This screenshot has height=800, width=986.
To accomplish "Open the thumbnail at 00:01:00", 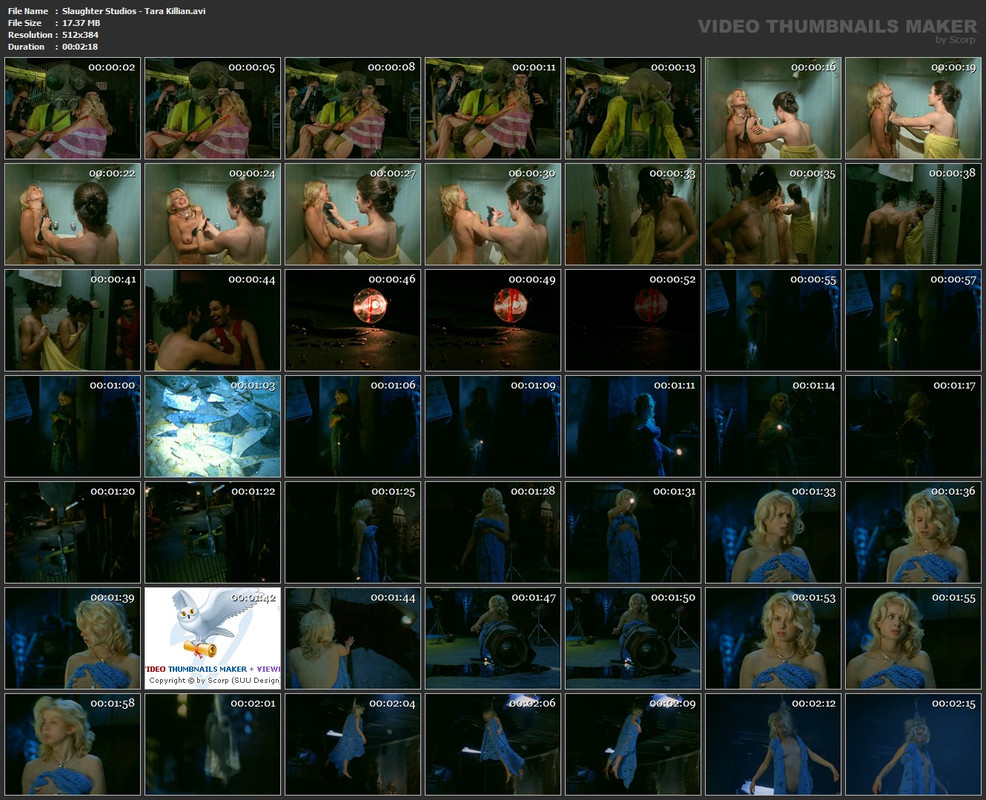I will (73, 426).
